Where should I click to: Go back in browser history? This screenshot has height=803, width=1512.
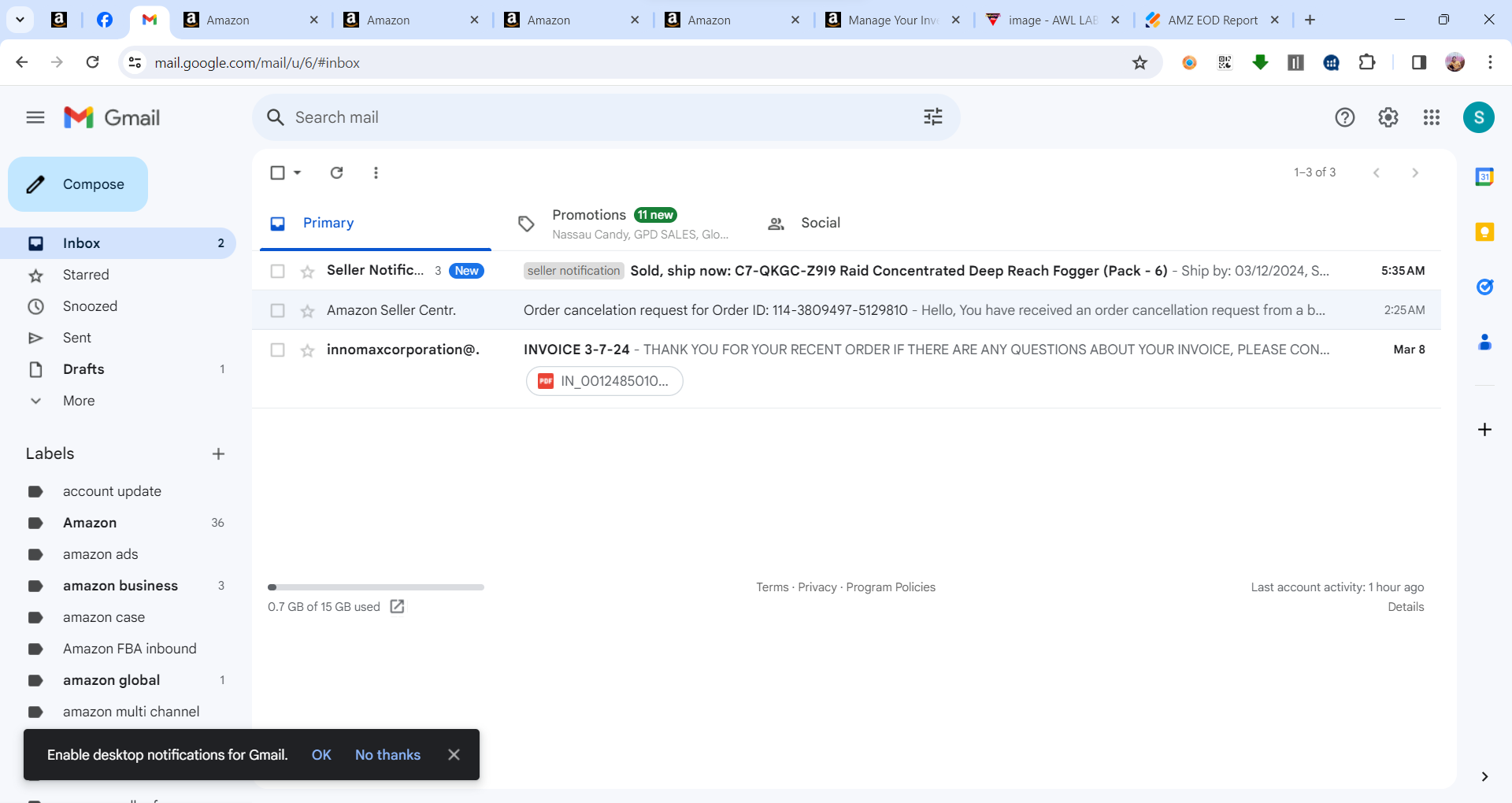click(x=22, y=62)
